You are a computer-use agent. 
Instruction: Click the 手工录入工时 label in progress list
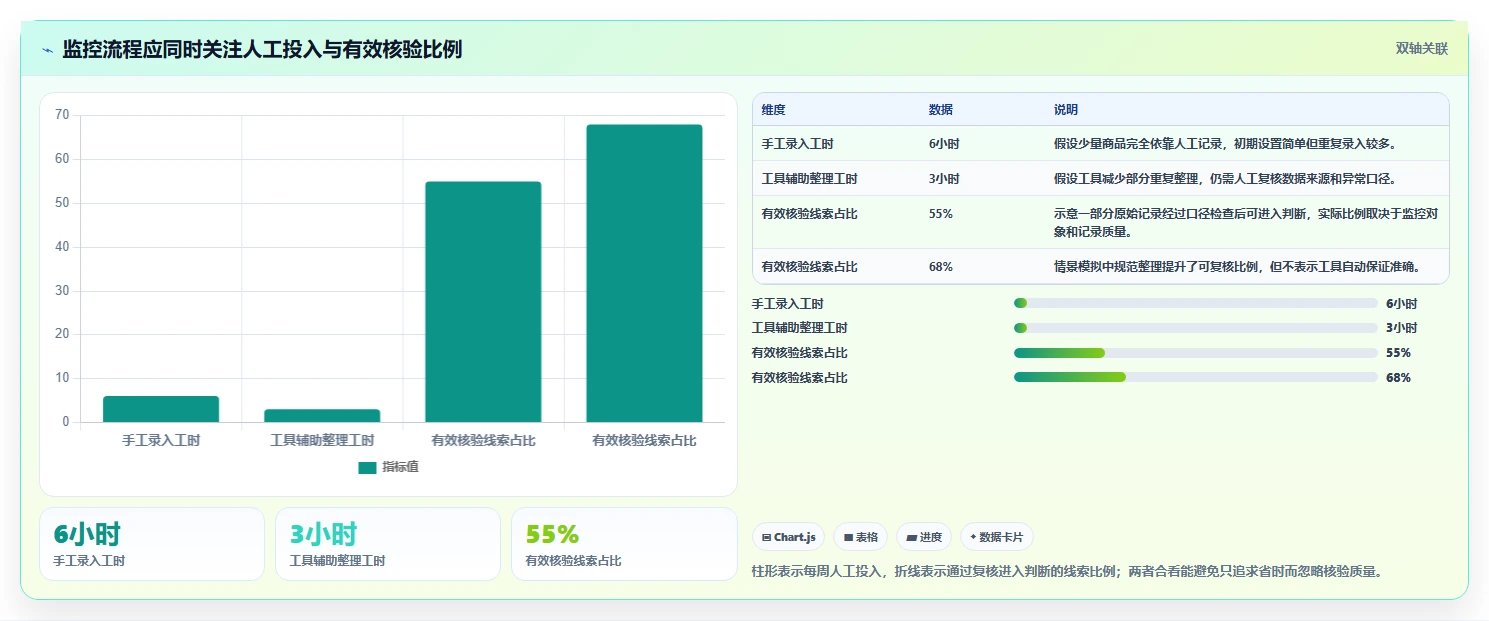click(788, 304)
